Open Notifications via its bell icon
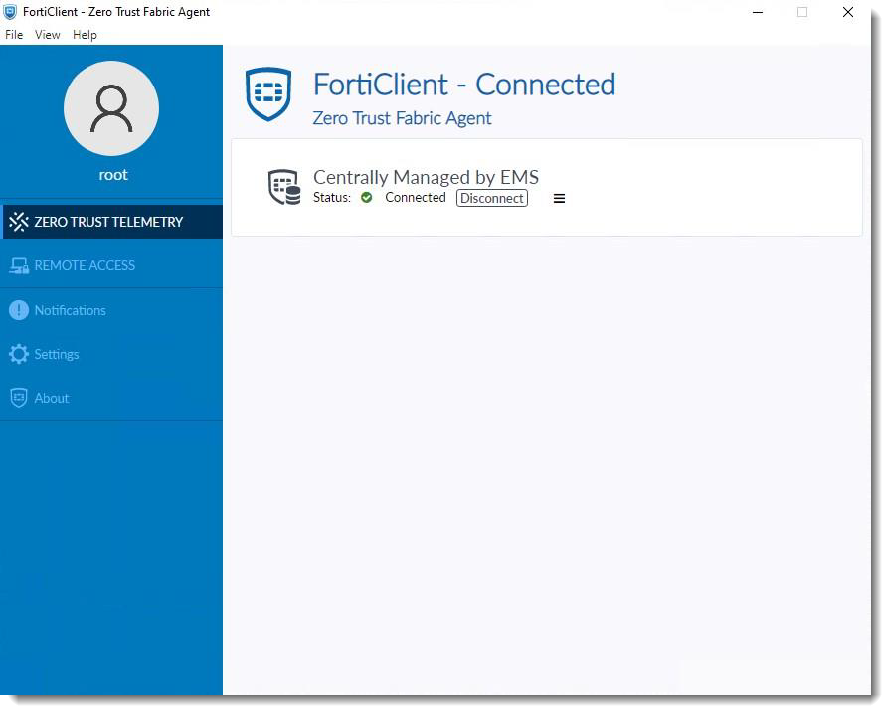Viewport: 890px width, 714px height. pos(18,310)
